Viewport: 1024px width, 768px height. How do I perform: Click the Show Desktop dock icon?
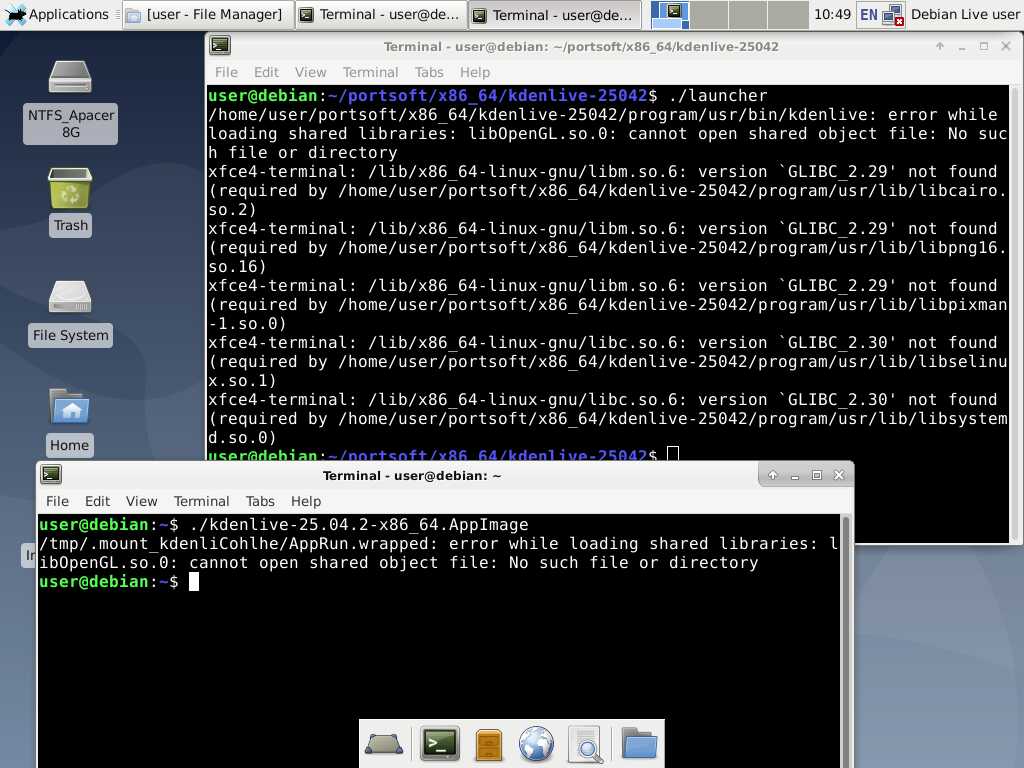pos(384,744)
